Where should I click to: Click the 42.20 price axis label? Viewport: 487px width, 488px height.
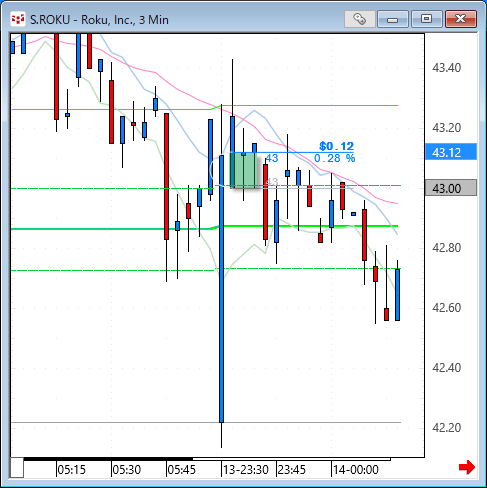(x=446, y=427)
